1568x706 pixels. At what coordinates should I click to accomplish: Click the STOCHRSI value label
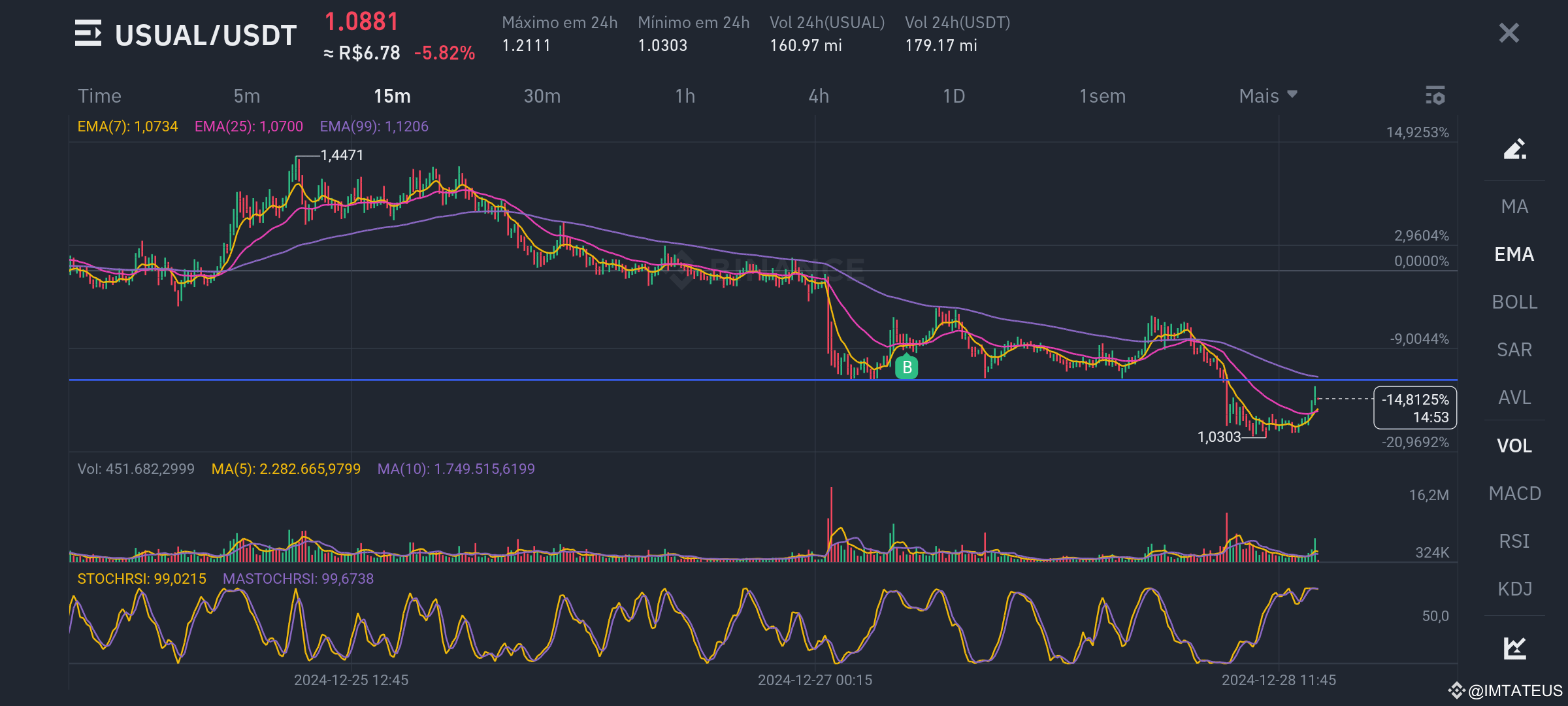click(142, 579)
